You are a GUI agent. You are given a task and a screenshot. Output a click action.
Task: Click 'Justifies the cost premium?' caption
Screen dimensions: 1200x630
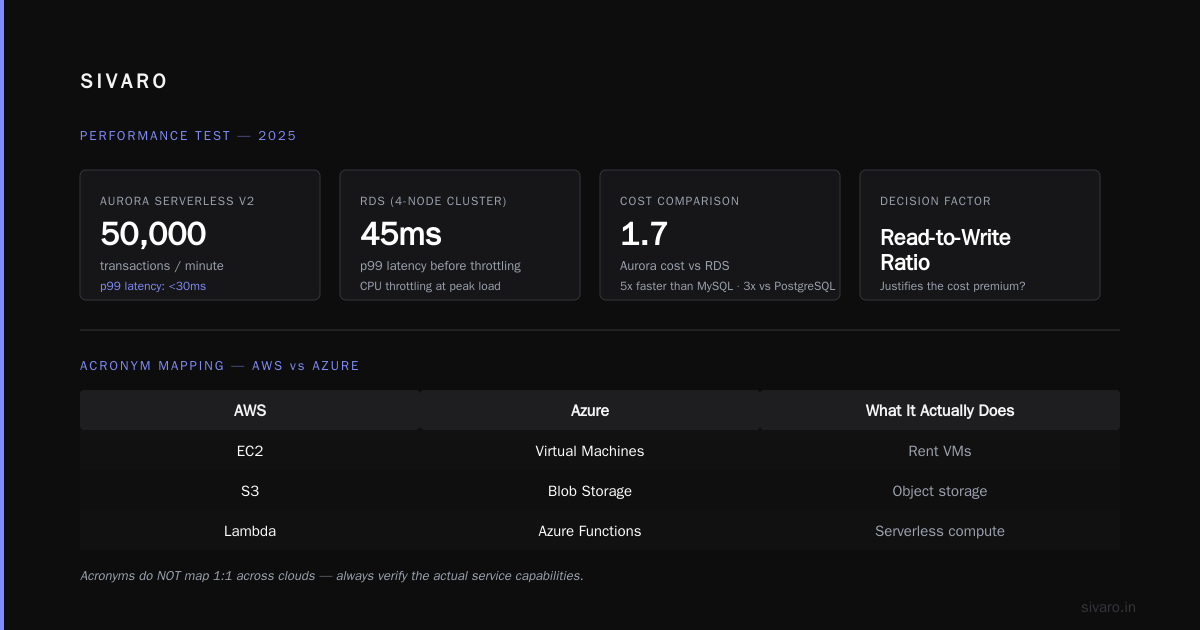pos(953,286)
